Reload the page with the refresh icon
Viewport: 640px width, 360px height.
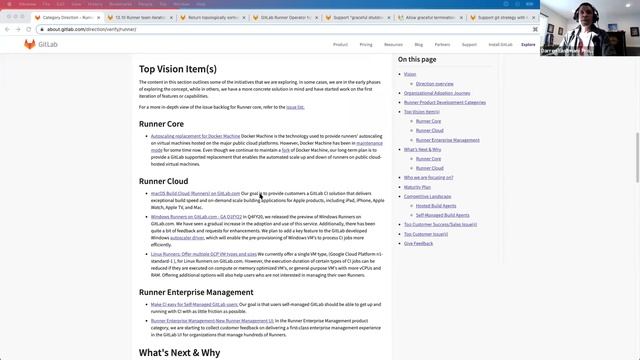[x=29, y=29]
